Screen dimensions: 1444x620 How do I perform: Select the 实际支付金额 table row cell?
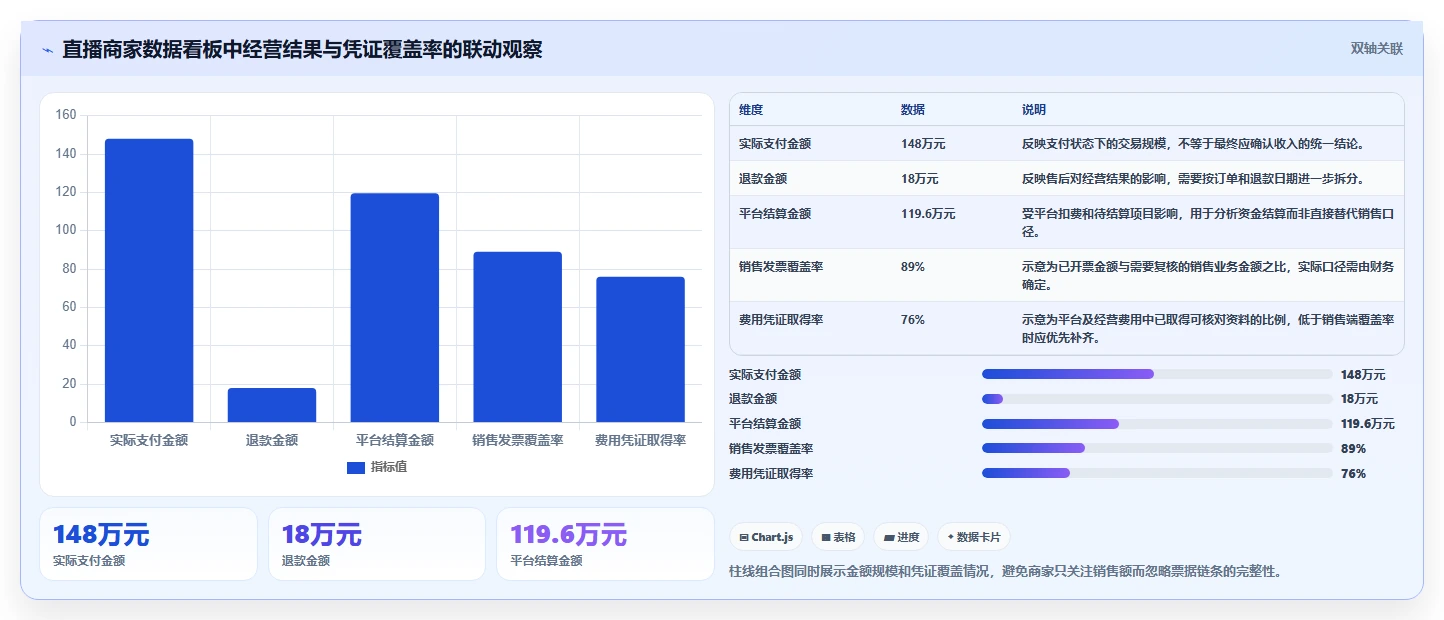[x=775, y=144]
